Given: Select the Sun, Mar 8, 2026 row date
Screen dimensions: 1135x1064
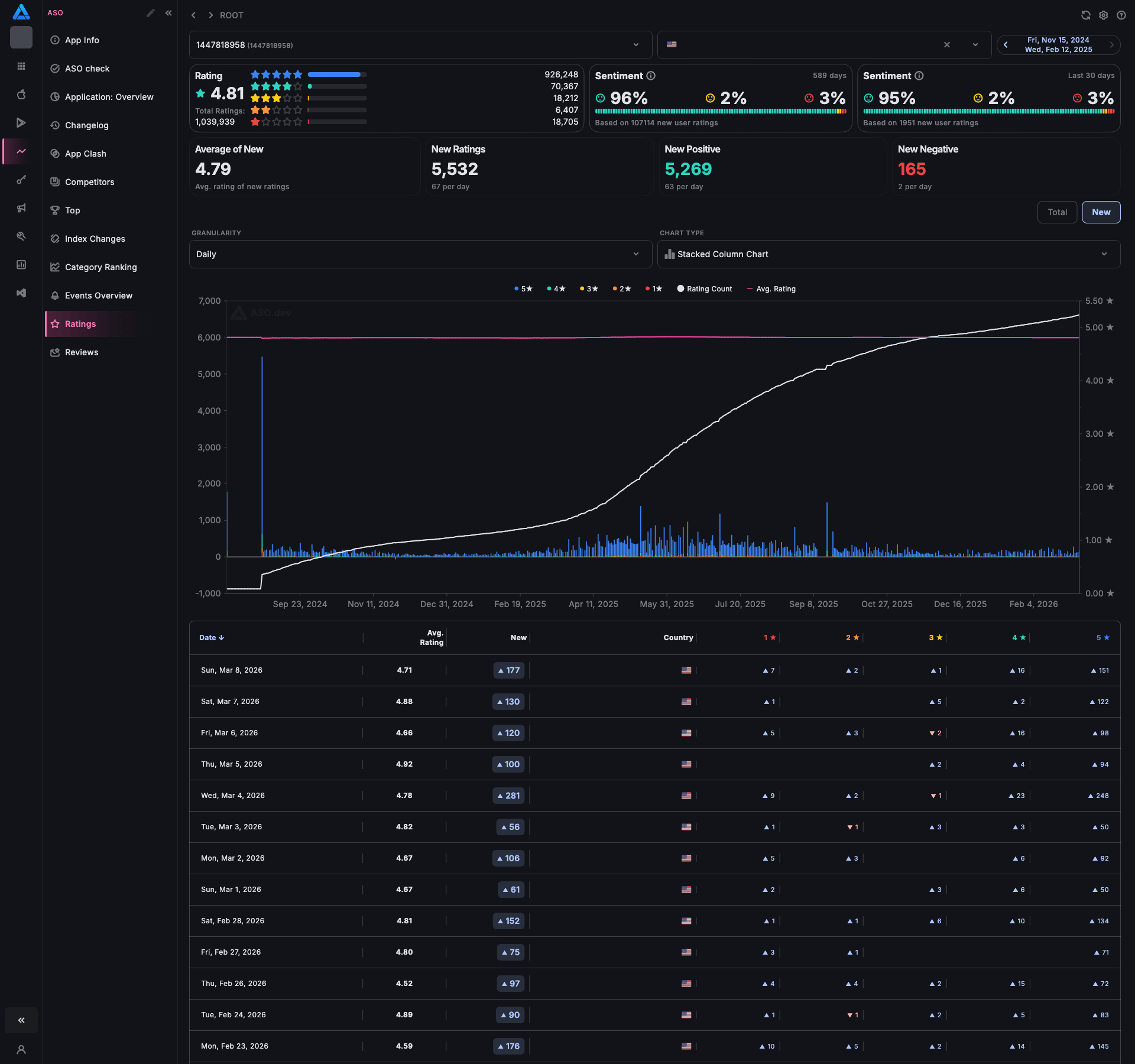Looking at the screenshot, I should [232, 670].
